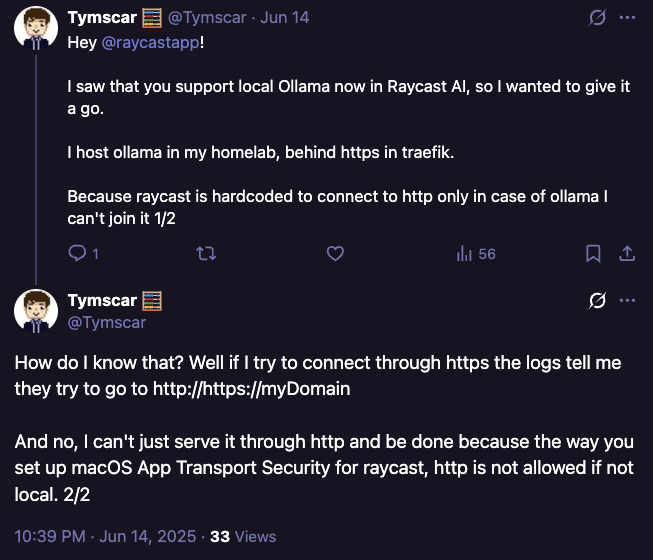The width and height of the screenshot is (653, 560).
Task: Open Tymscar's avatar on the second tweet
Action: point(35,311)
